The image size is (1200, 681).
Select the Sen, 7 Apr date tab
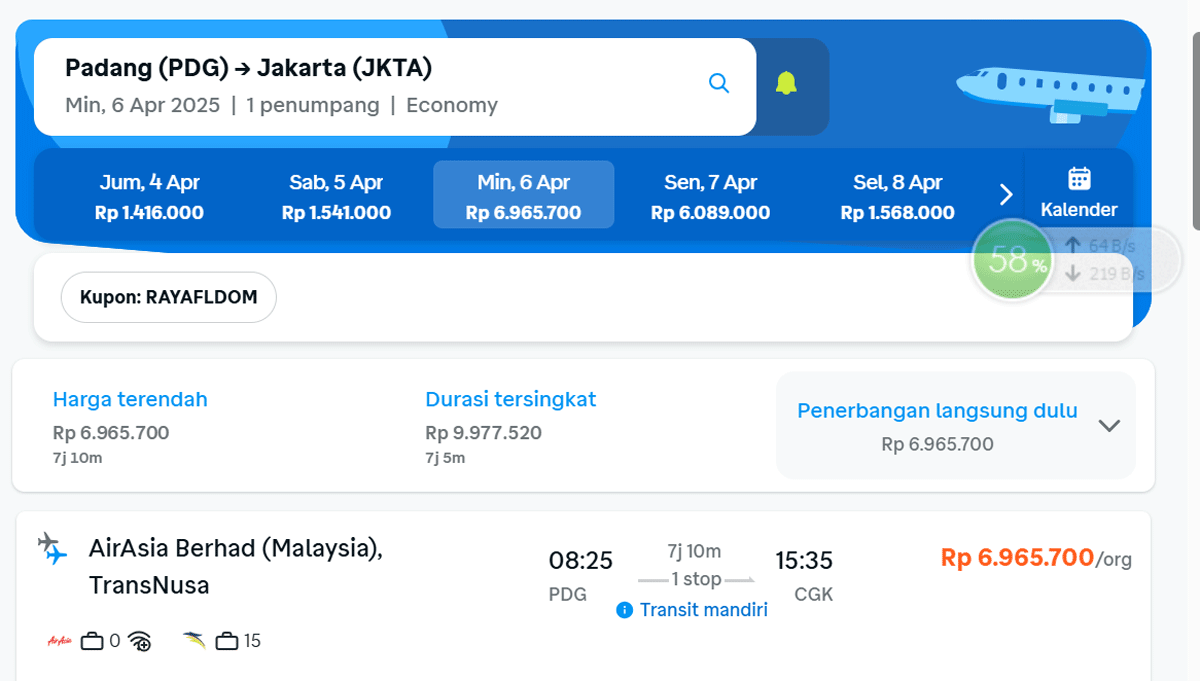tap(711, 196)
